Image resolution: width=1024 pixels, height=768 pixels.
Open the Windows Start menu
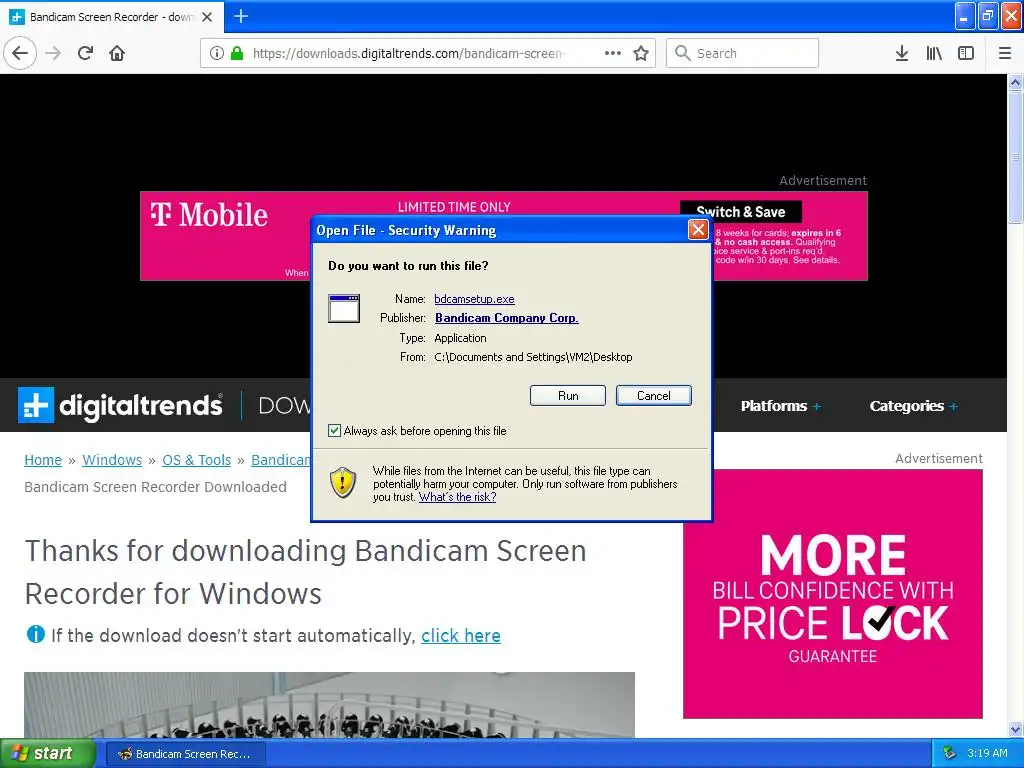48,754
